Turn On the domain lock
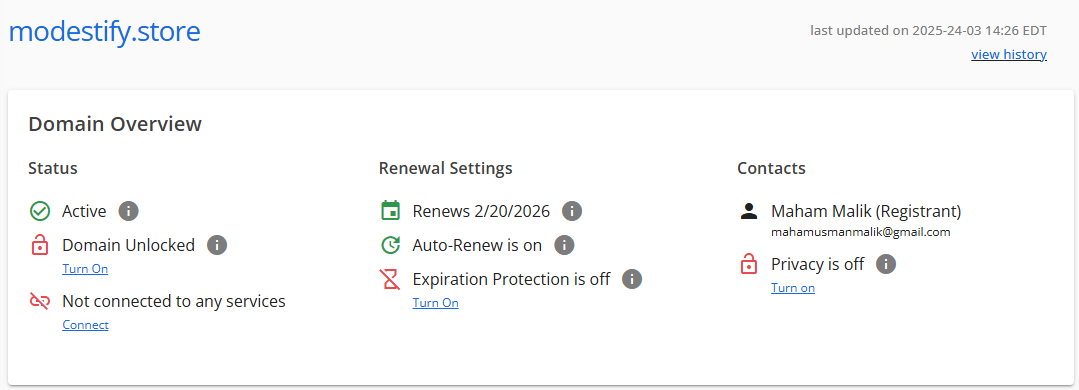1079x390 pixels. [85, 269]
